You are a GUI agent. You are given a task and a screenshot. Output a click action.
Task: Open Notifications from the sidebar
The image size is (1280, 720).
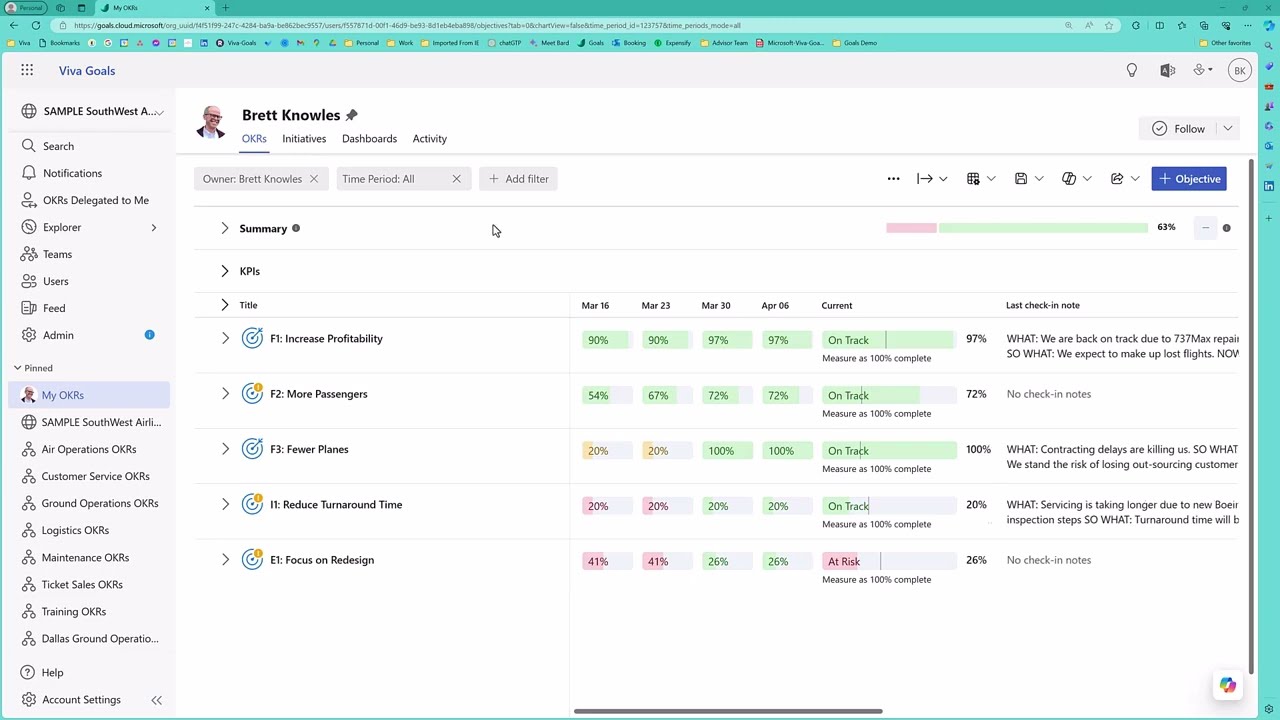72,173
